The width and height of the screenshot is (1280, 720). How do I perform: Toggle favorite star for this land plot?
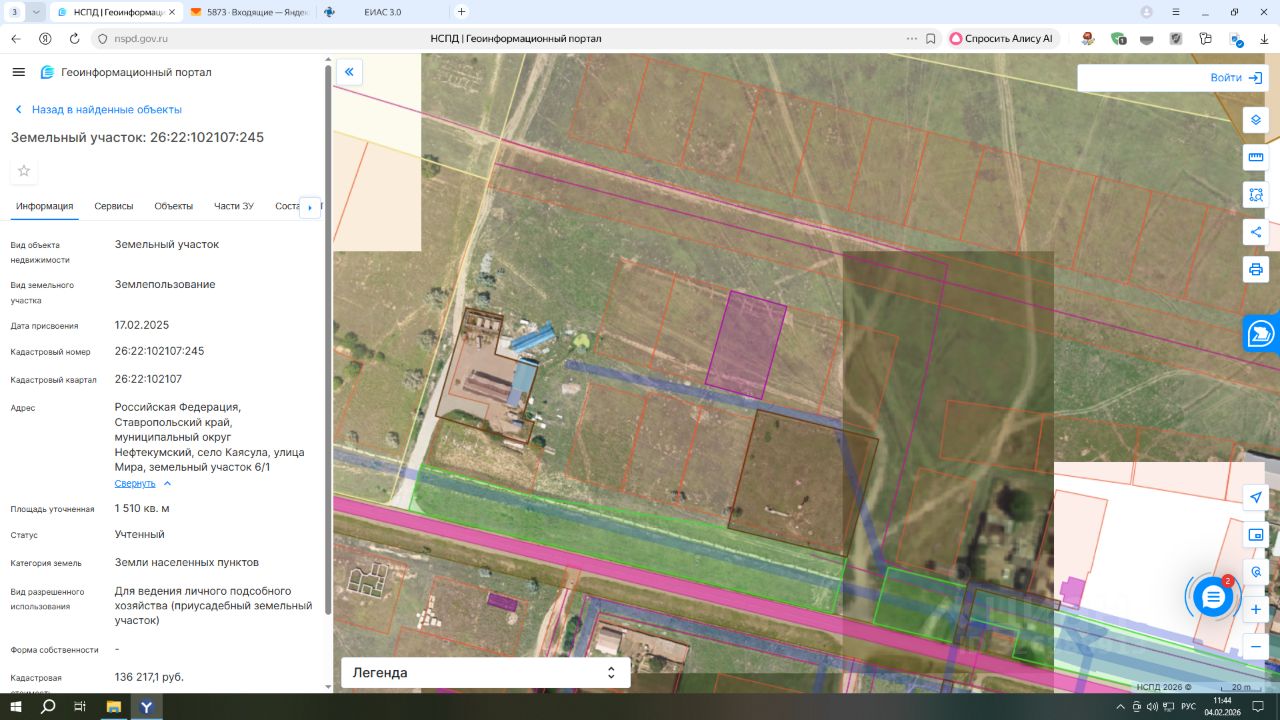(x=24, y=171)
